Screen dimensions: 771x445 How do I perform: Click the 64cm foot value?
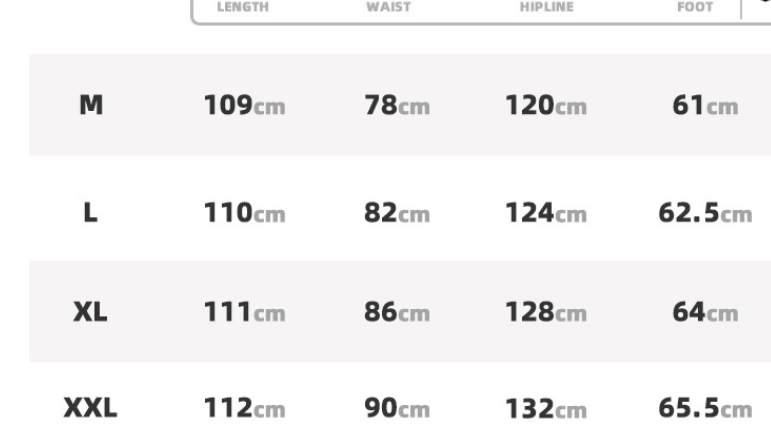(706, 312)
